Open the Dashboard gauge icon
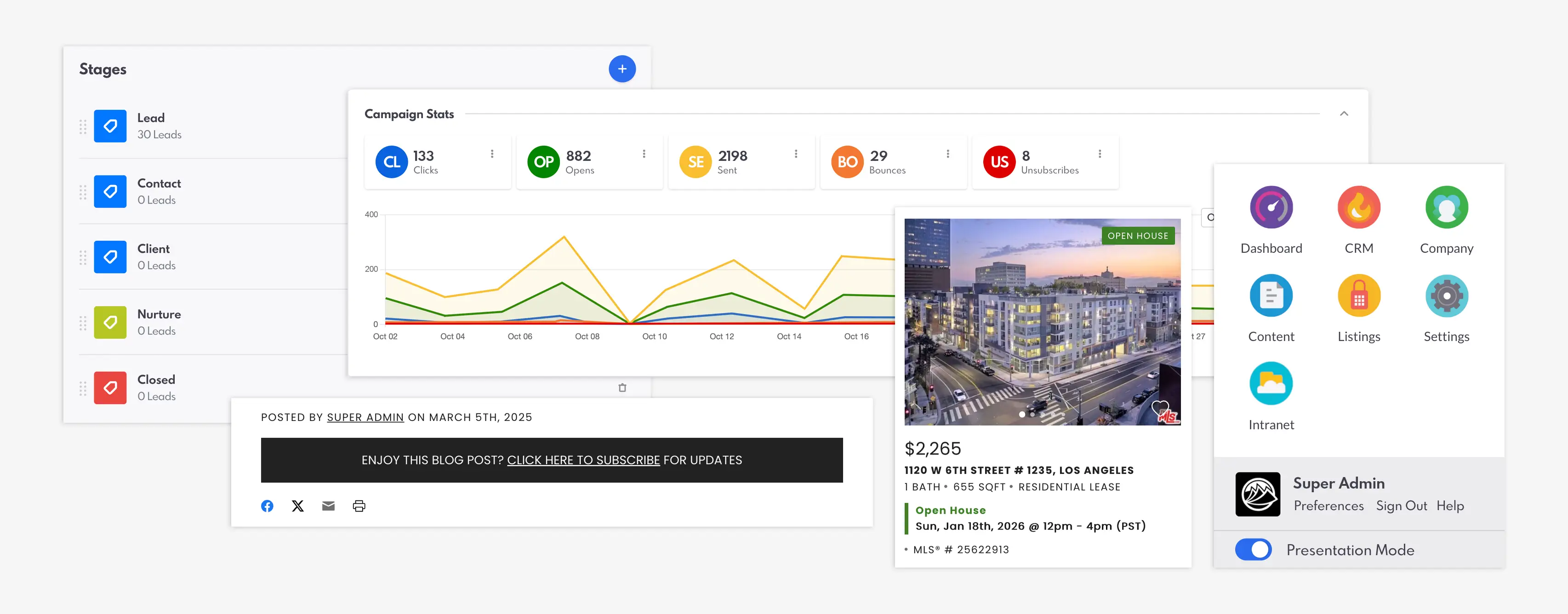 tap(1271, 208)
